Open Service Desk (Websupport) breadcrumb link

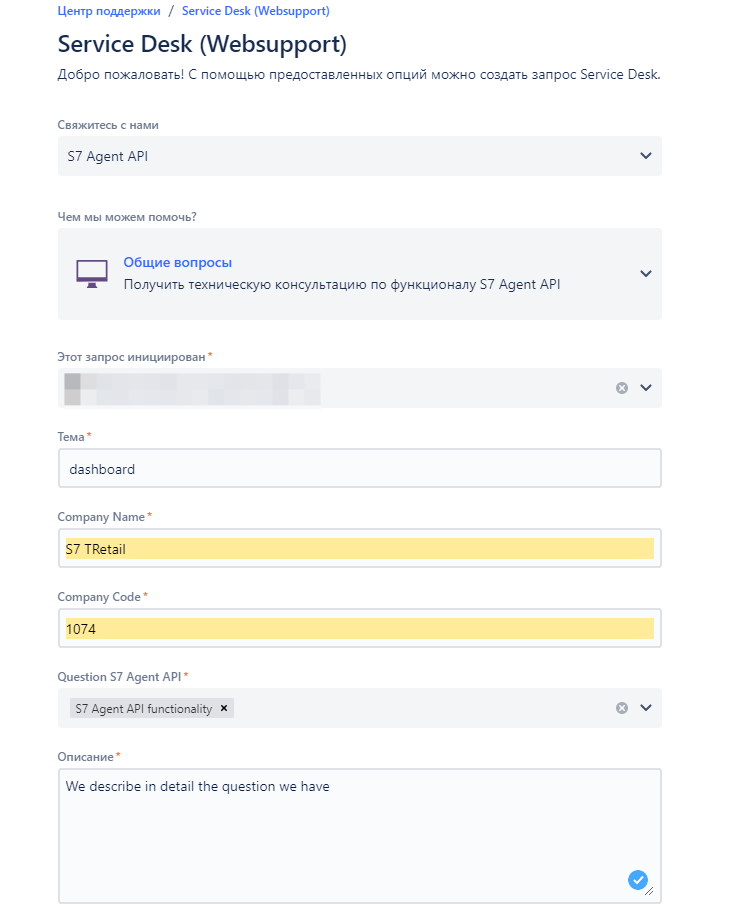point(255,11)
